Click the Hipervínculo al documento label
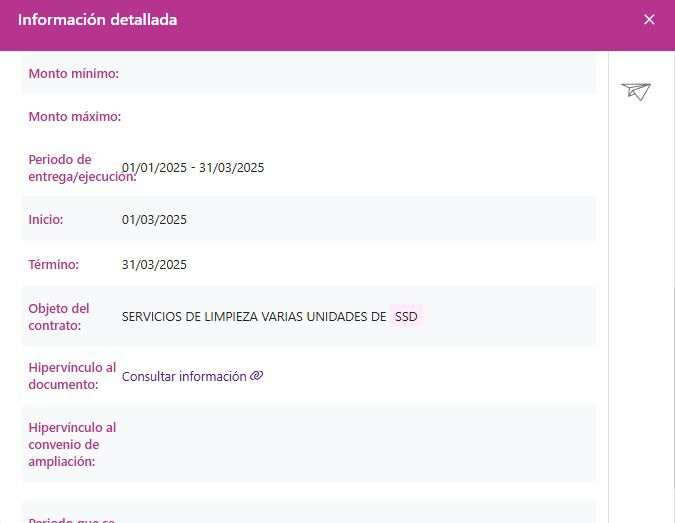675x523 pixels. (x=72, y=376)
